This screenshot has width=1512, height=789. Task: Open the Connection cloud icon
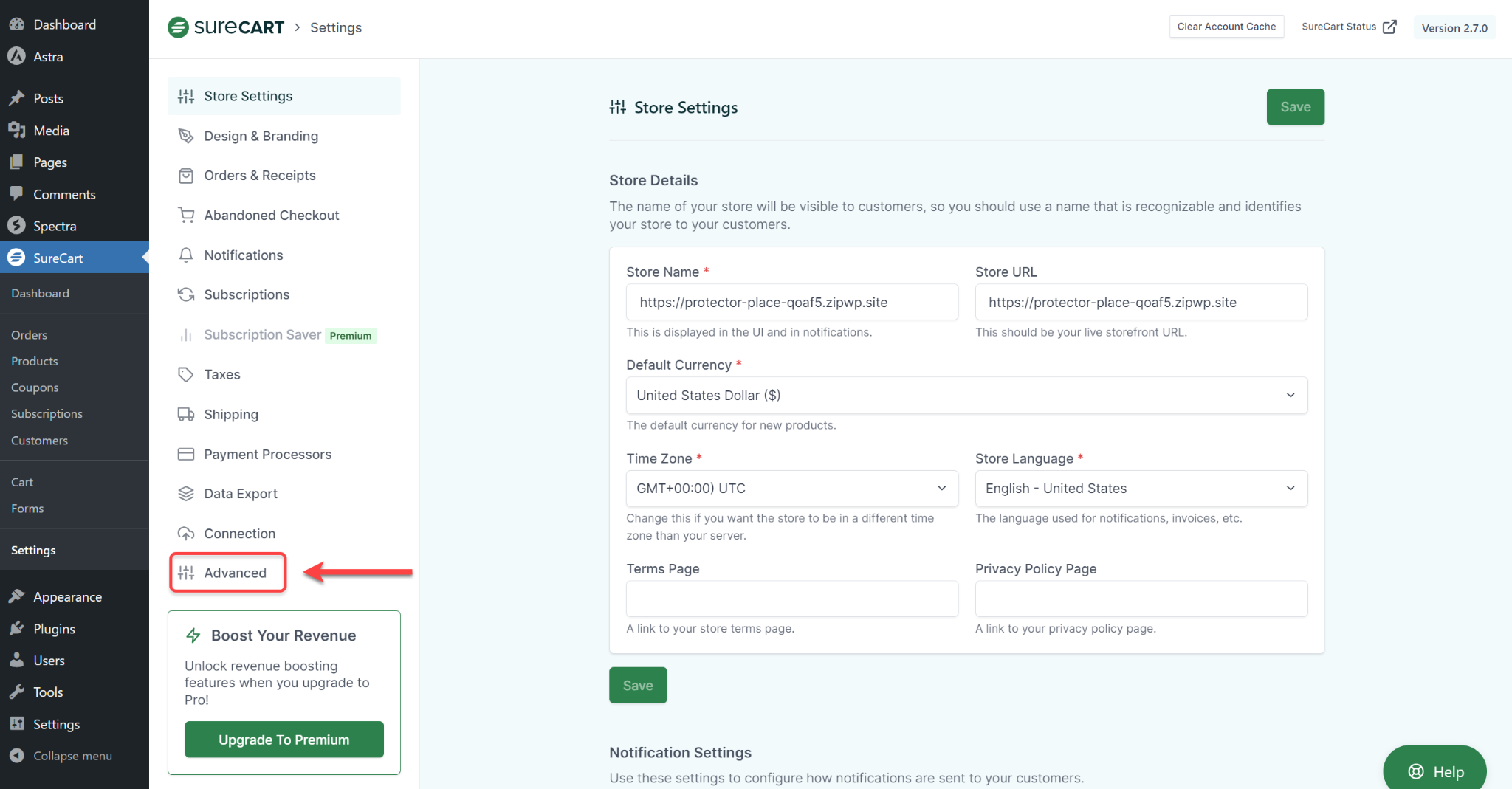185,533
